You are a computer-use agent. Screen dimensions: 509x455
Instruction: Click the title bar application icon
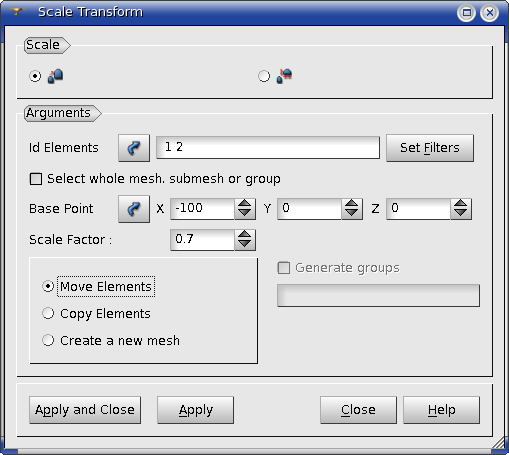(16, 12)
